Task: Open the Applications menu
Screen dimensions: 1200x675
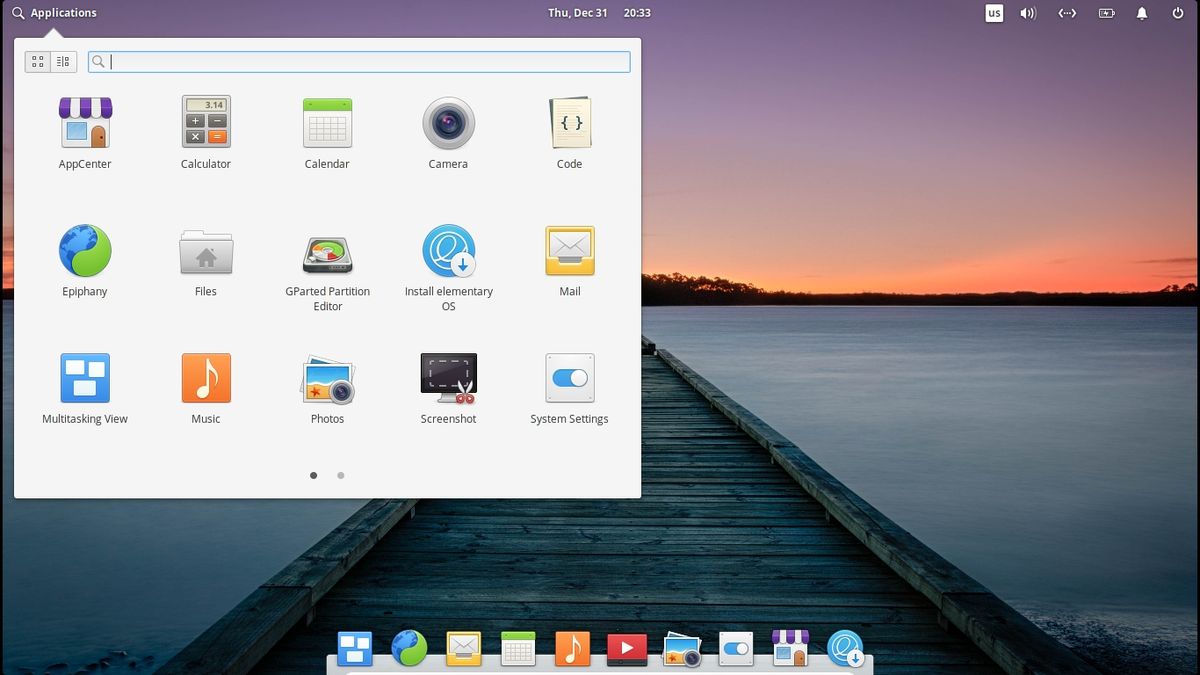Action: [55, 13]
